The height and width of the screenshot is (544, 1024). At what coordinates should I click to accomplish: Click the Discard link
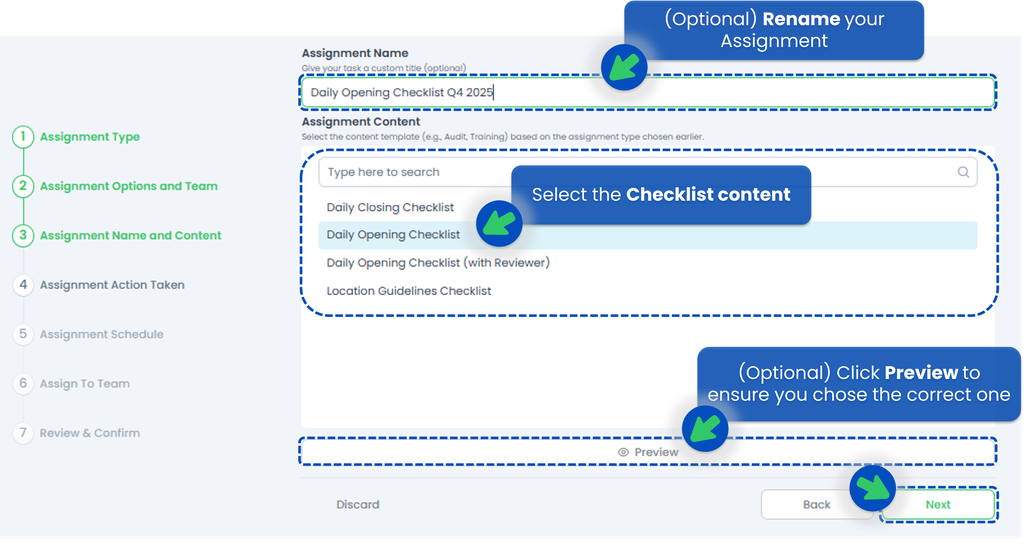coord(358,505)
